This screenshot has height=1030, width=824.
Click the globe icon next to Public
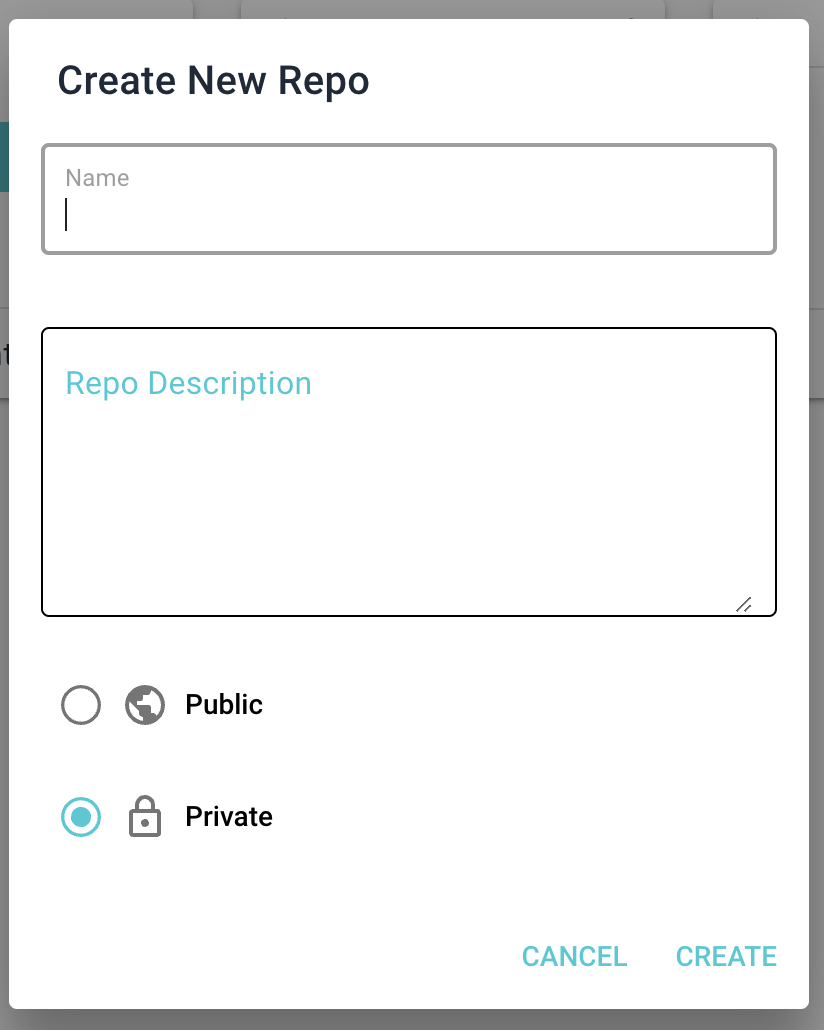[145, 705]
